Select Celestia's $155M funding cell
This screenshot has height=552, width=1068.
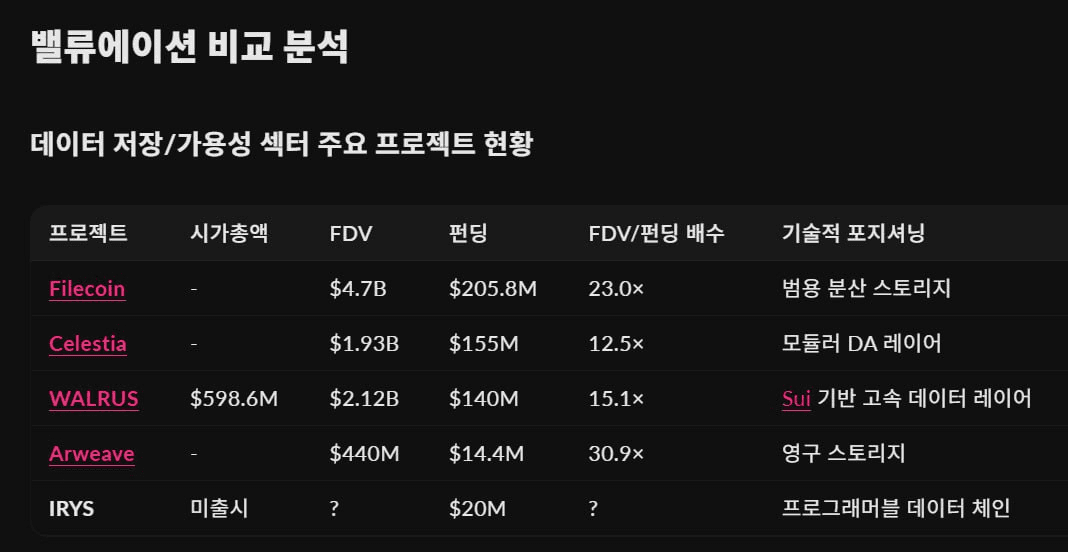click(x=484, y=343)
